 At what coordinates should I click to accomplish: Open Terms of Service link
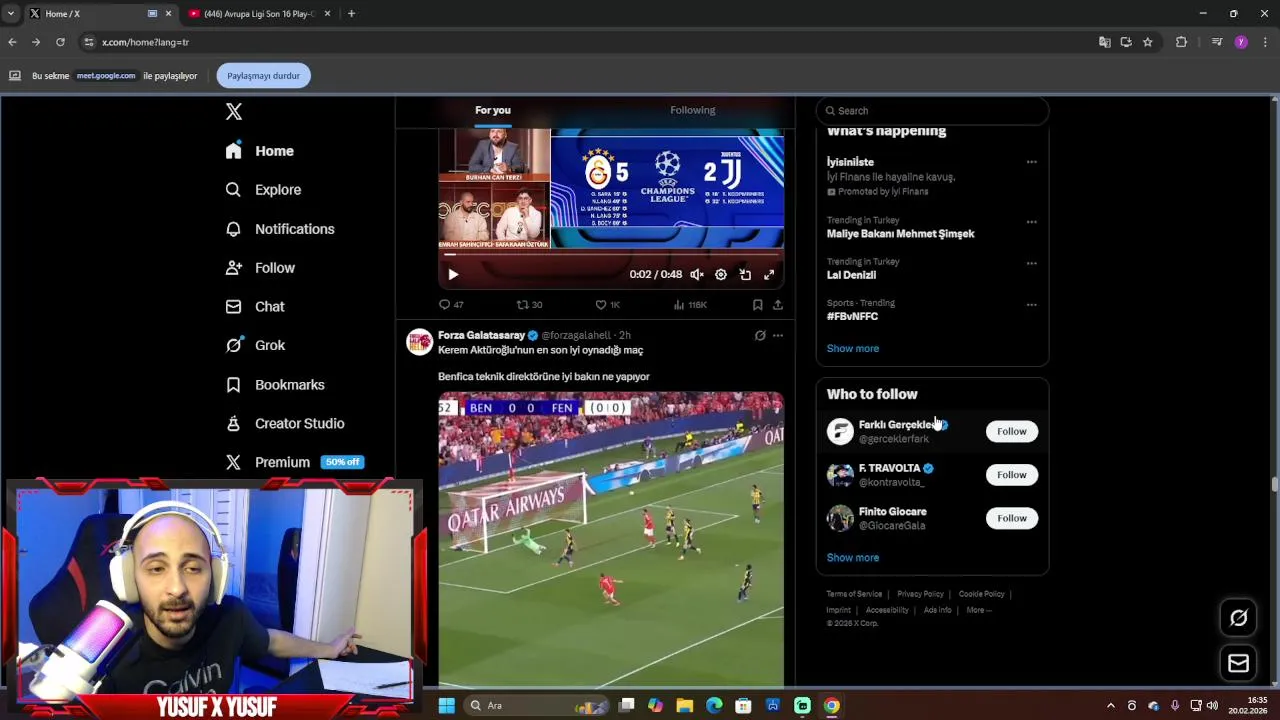pos(854,594)
